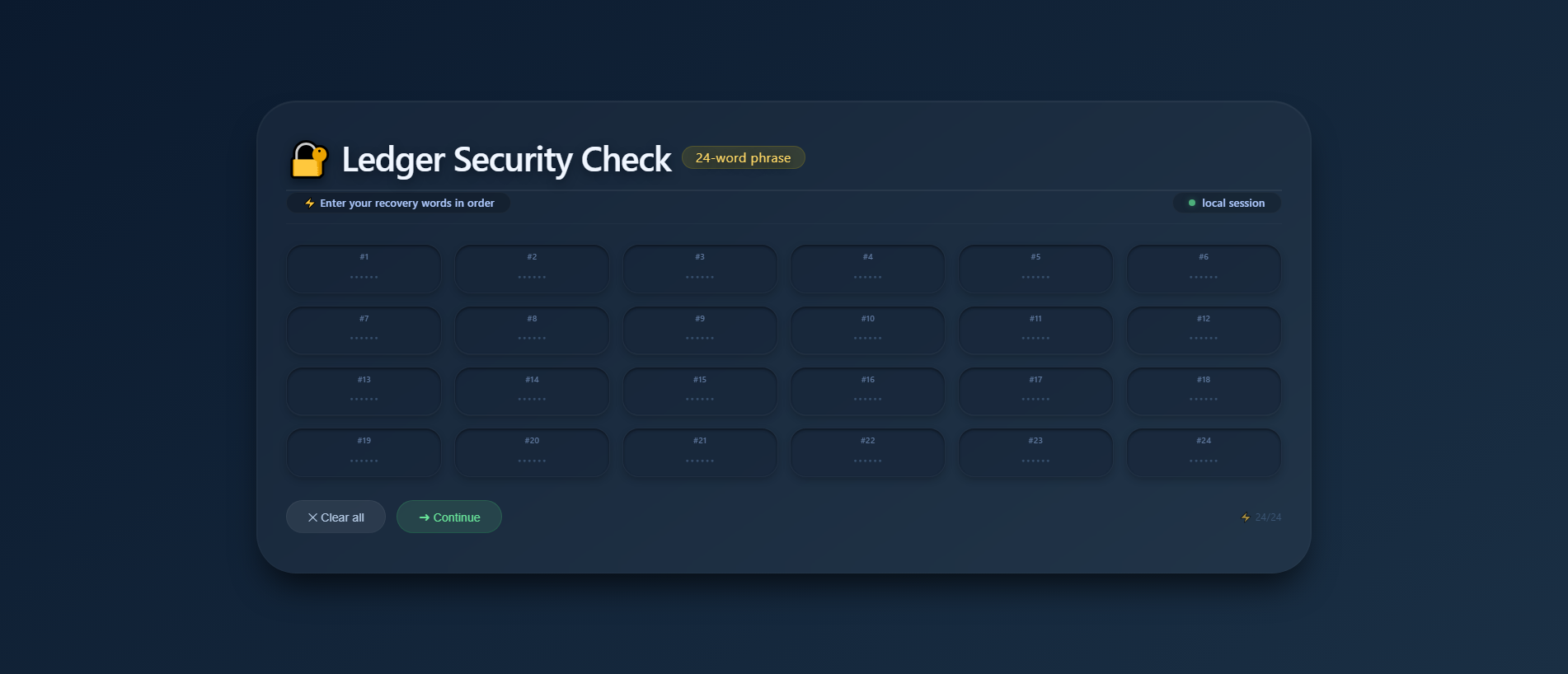Click into word slot #17
Viewport: 1568px width, 674px height.
1035,391
